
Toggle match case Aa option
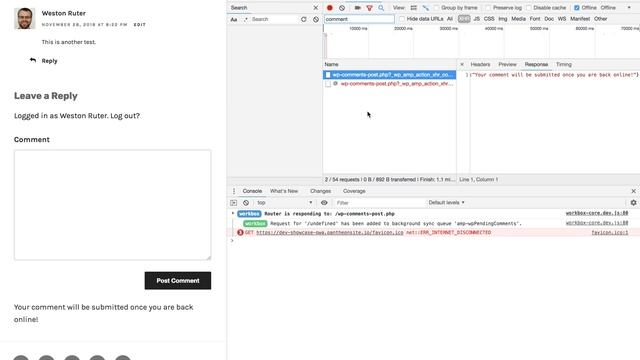234,19
